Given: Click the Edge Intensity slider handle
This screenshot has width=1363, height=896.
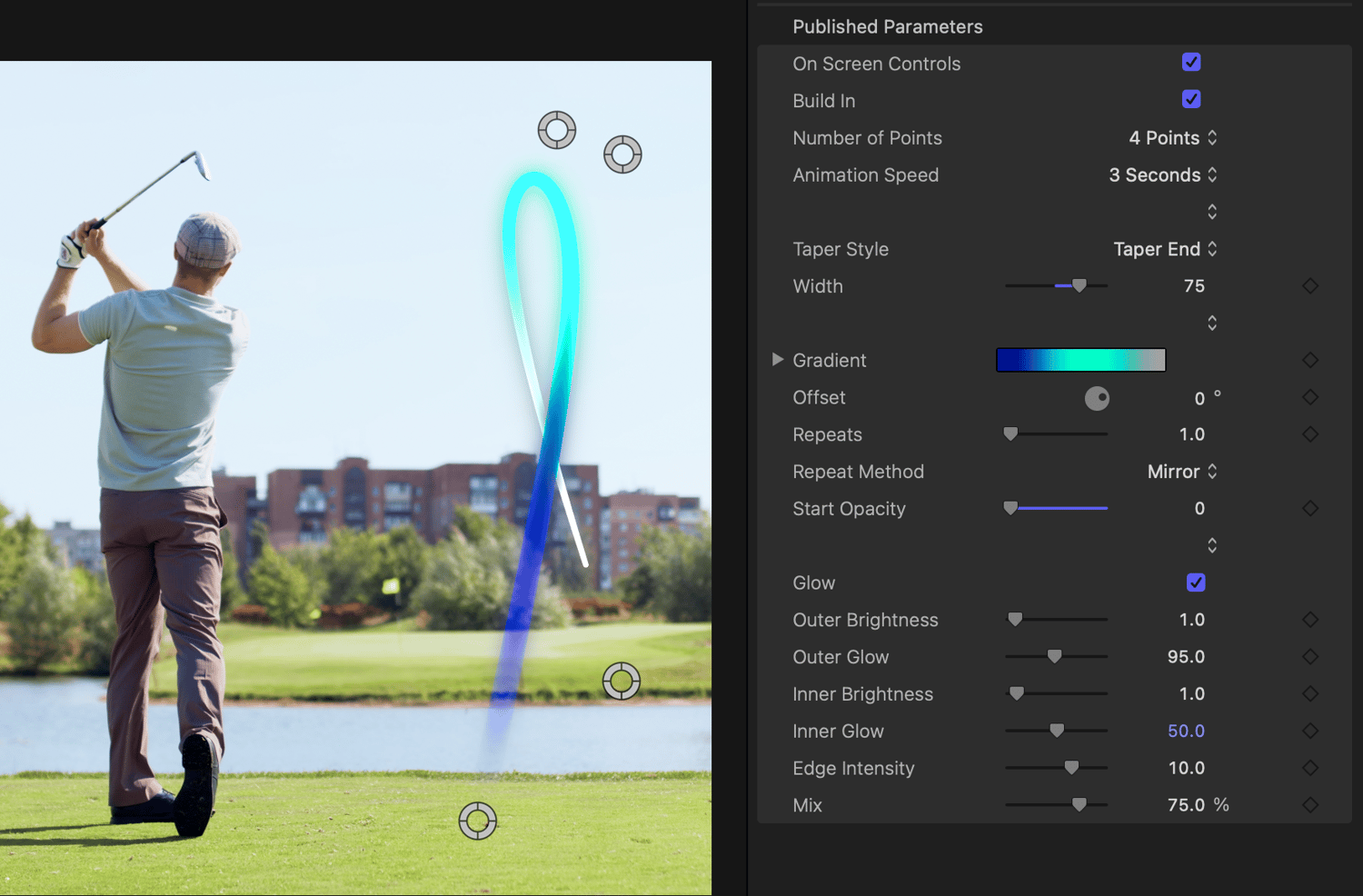Looking at the screenshot, I should (x=1071, y=768).
